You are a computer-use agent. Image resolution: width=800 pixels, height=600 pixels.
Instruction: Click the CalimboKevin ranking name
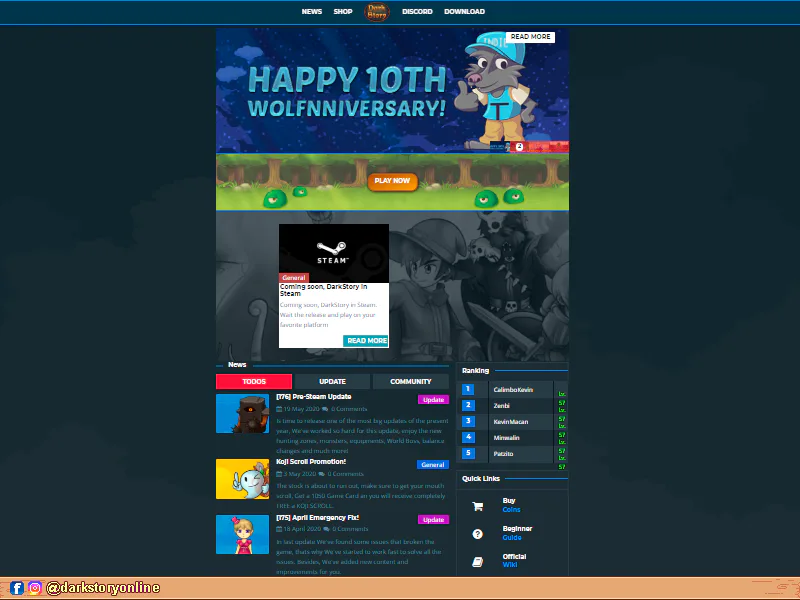pyautogui.click(x=513, y=390)
